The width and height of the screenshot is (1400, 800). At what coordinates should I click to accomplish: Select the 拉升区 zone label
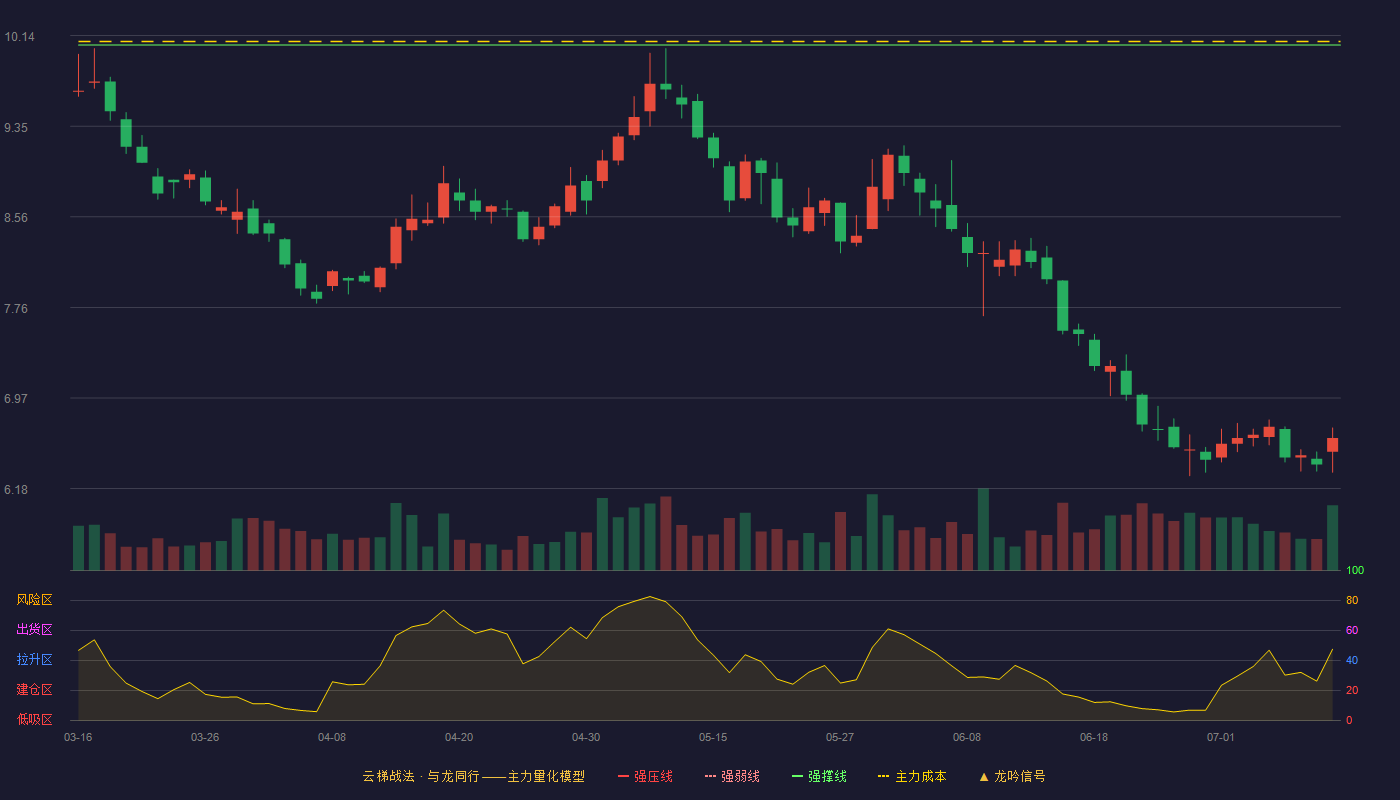point(34,660)
